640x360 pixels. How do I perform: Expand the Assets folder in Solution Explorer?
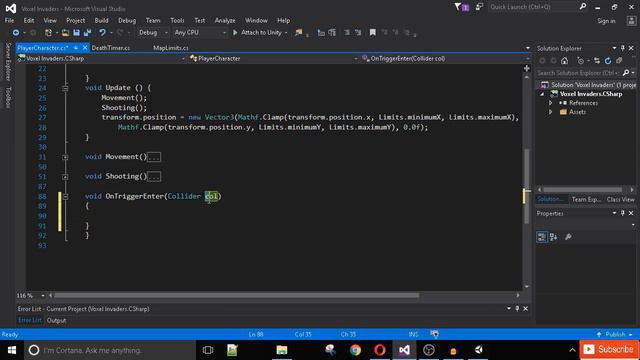551,112
